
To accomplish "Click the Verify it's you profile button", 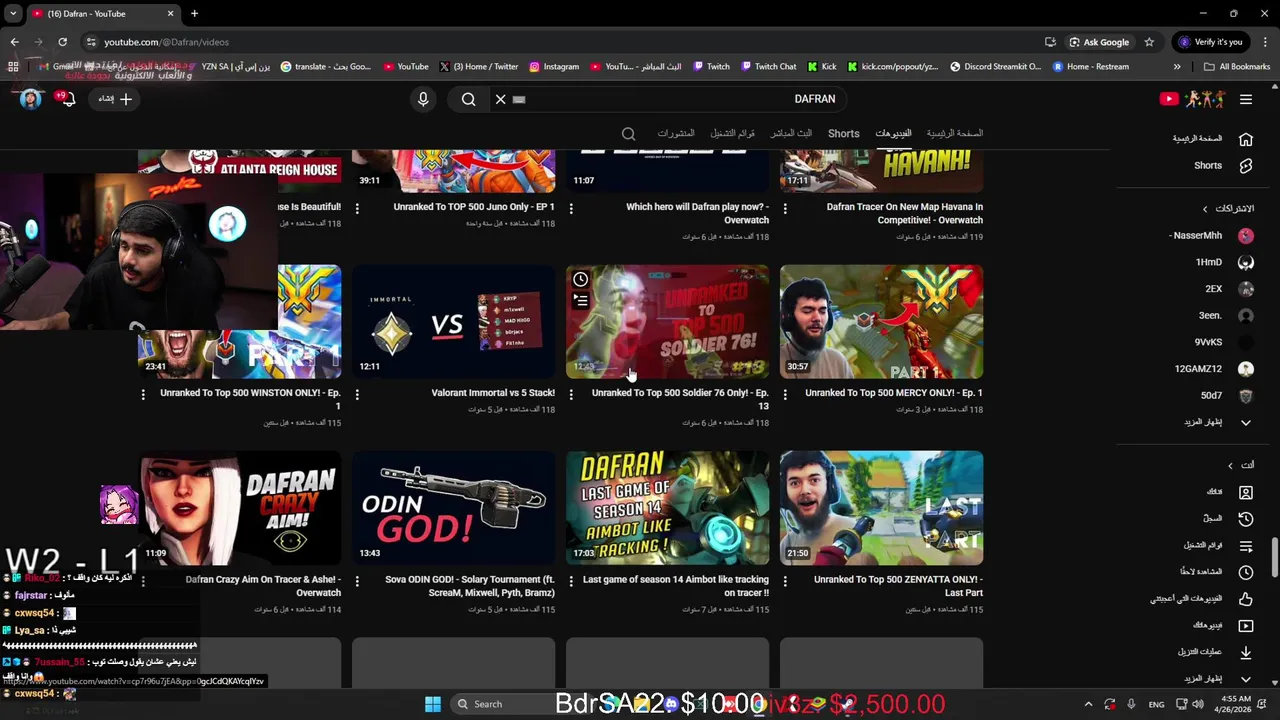I will (x=1210, y=42).
